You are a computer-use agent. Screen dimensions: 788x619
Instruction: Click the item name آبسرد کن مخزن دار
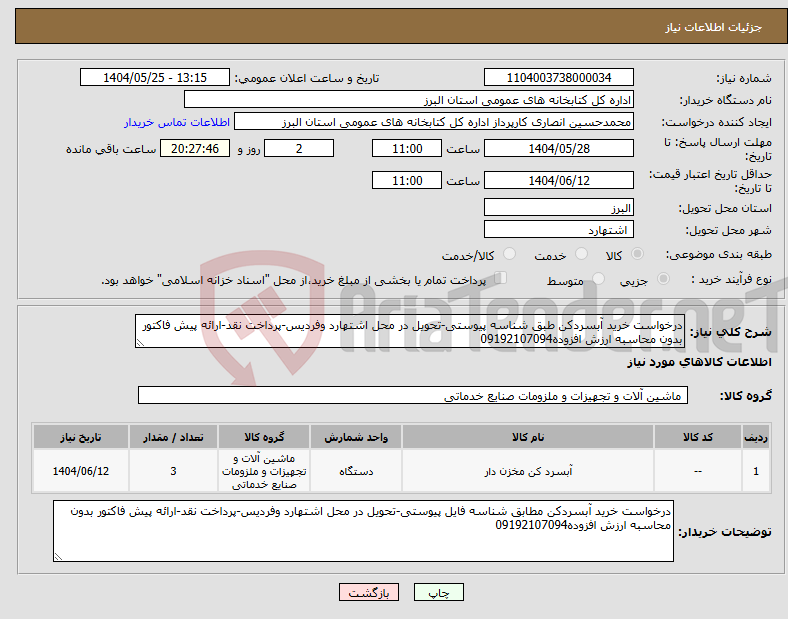pyautogui.click(x=528, y=471)
